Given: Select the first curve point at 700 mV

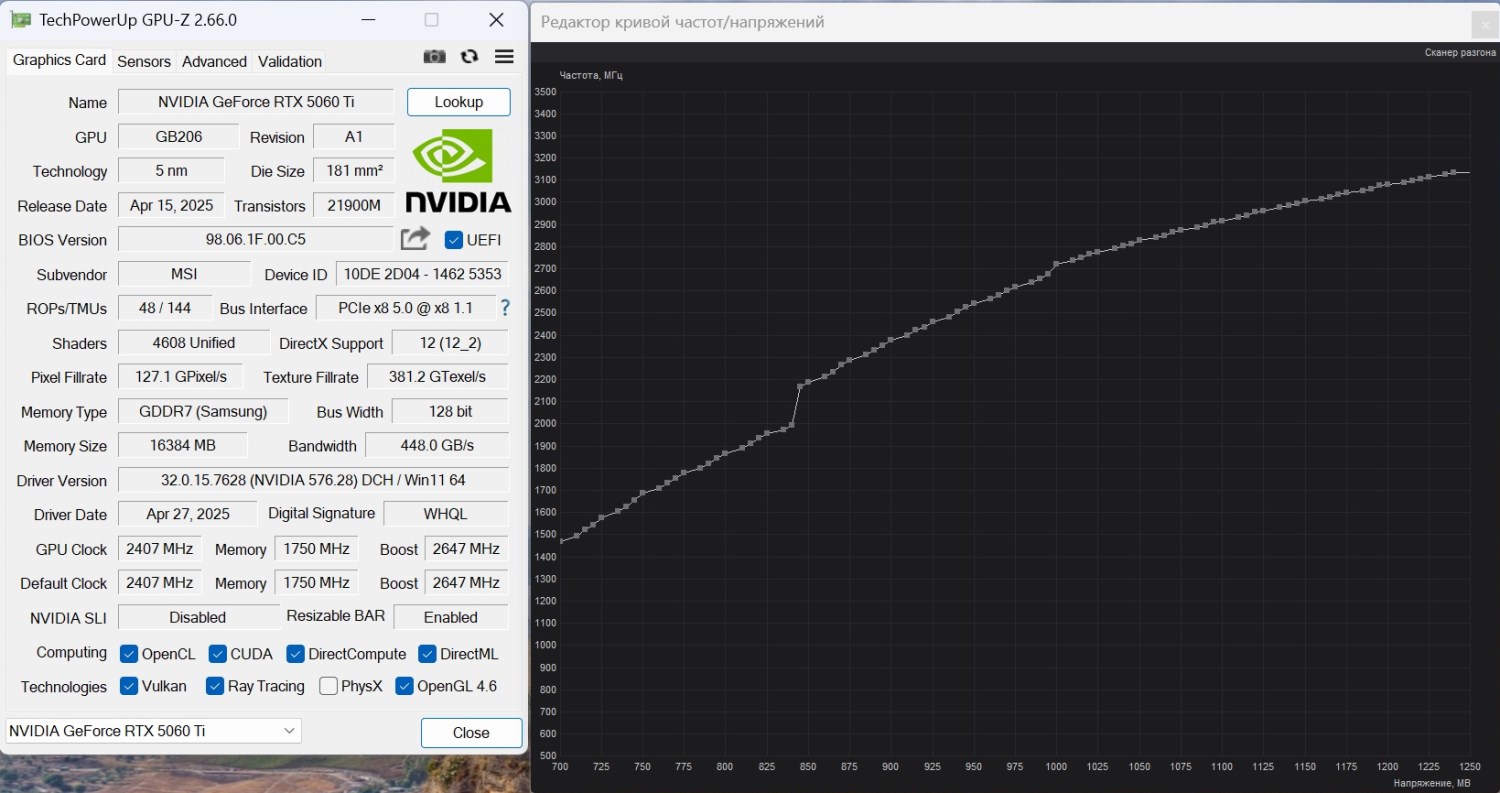Looking at the screenshot, I should pos(560,542).
